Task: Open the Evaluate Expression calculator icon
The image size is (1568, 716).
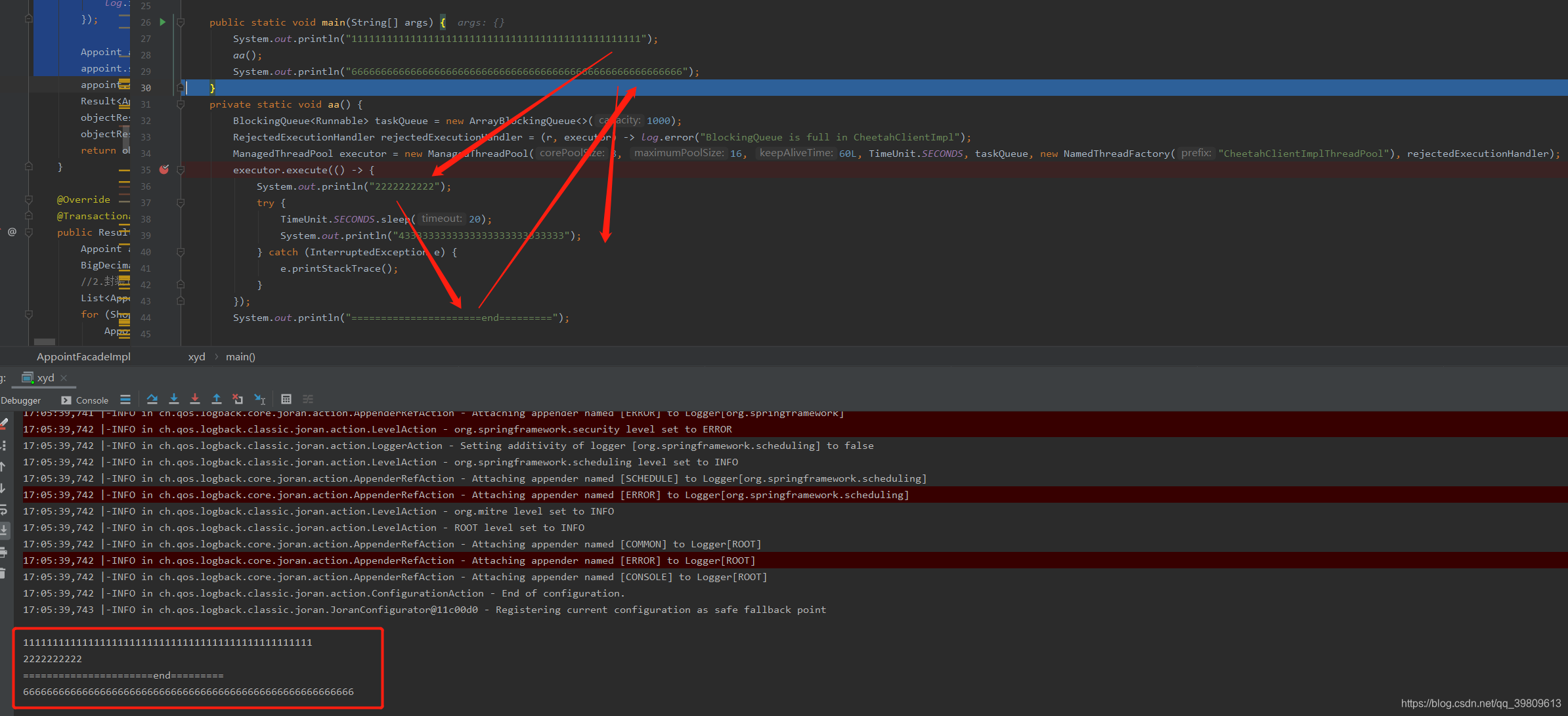Action: [286, 399]
